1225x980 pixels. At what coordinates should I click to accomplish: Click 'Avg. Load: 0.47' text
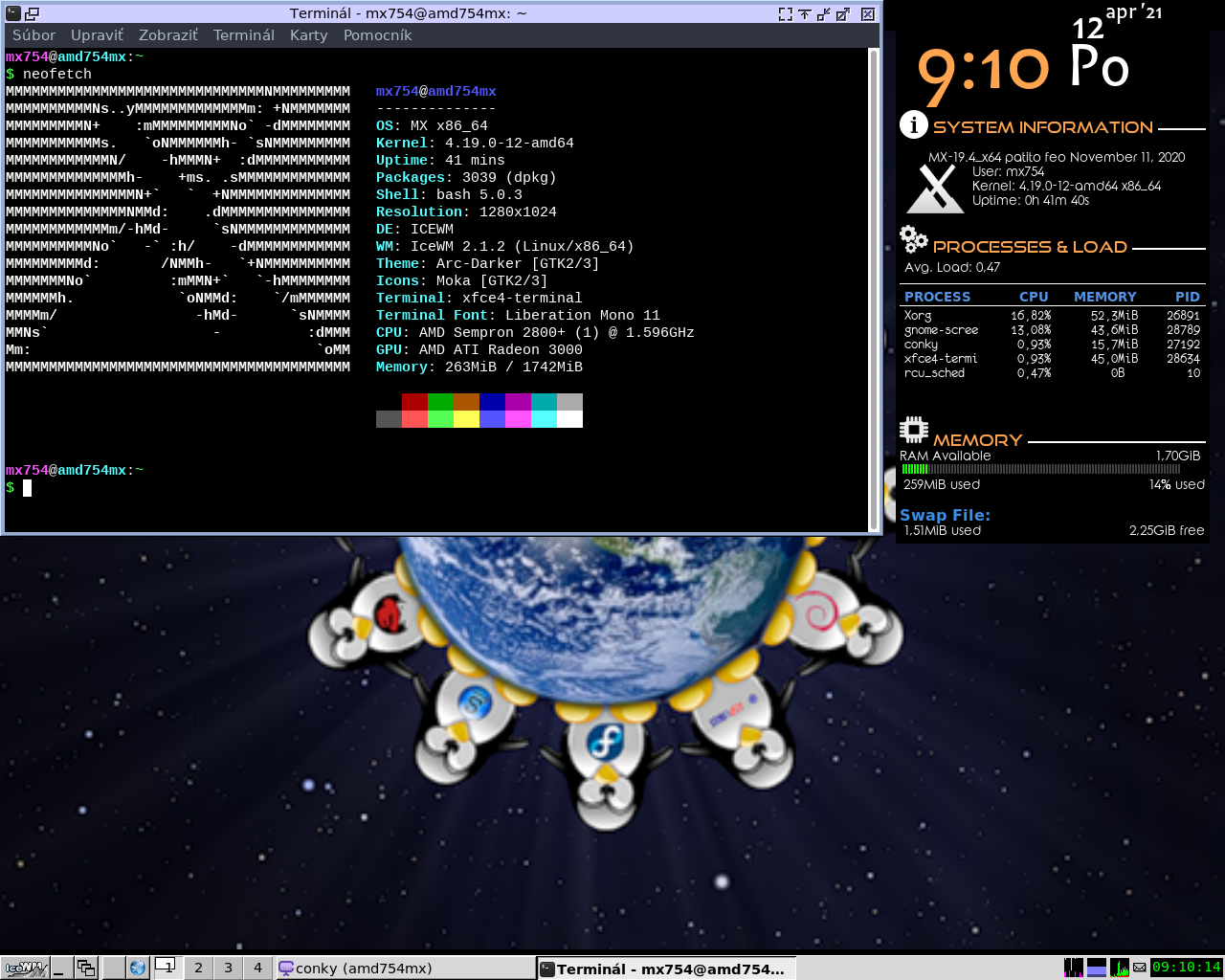coord(952,268)
